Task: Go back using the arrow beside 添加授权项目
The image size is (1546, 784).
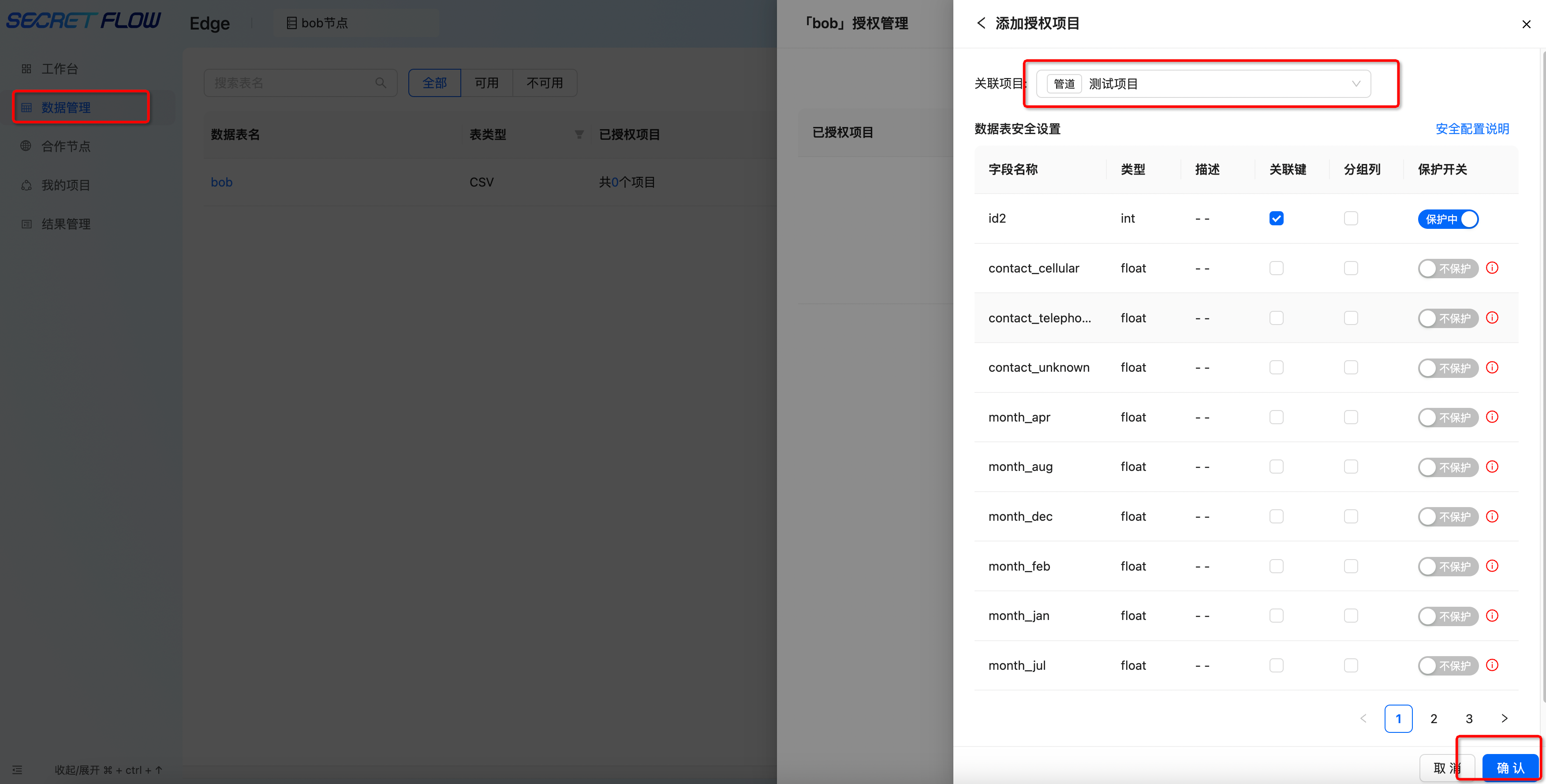Action: [981, 23]
